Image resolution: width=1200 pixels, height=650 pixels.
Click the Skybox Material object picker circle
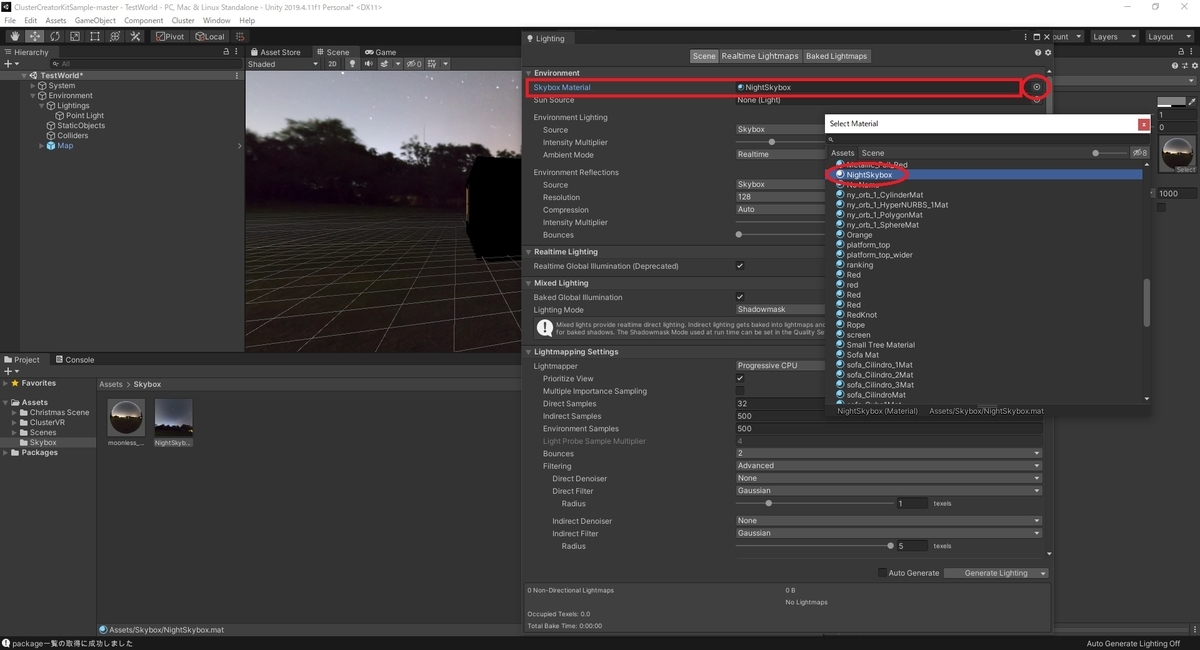(x=1037, y=87)
